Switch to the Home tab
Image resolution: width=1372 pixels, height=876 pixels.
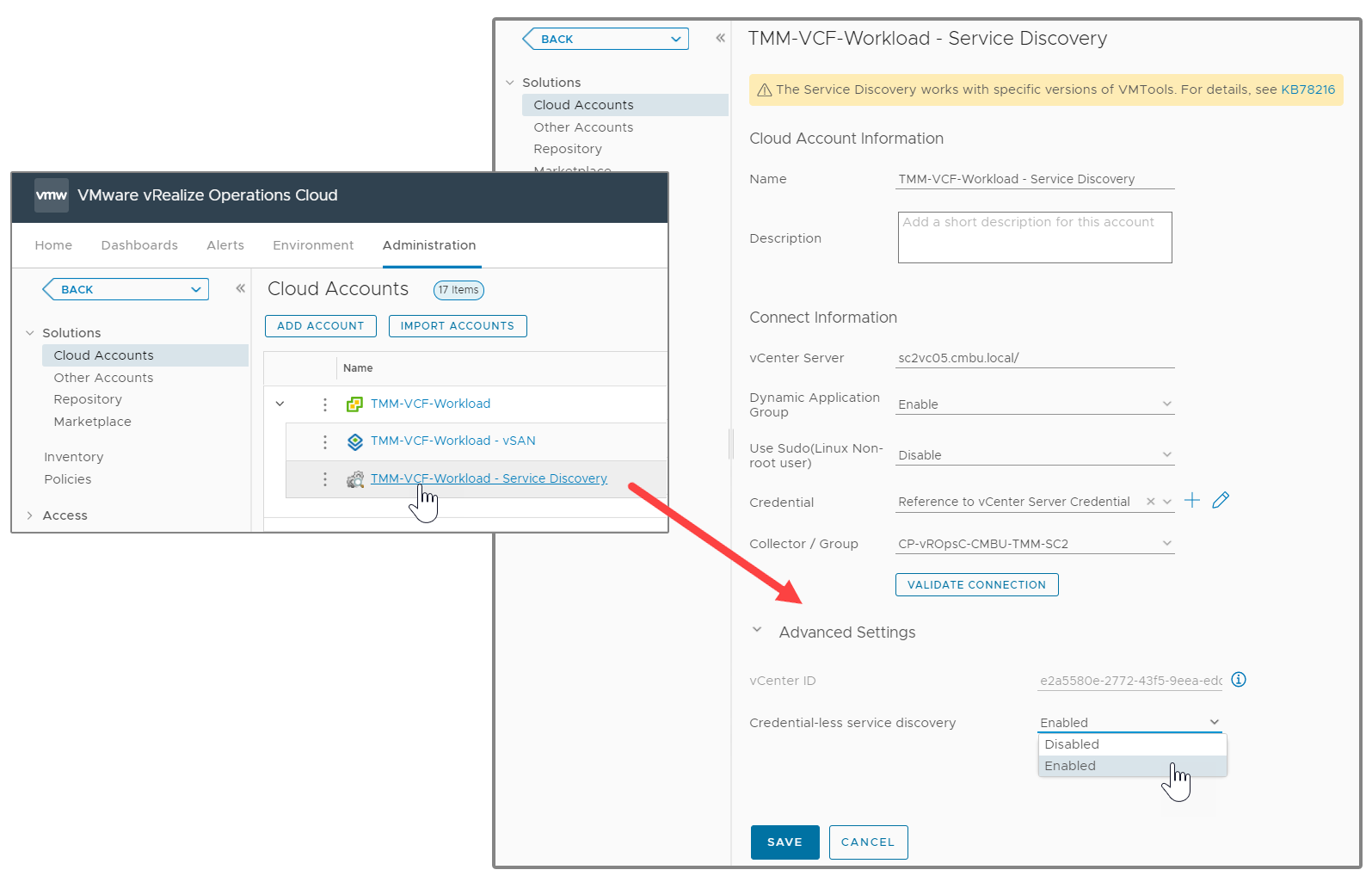click(53, 245)
